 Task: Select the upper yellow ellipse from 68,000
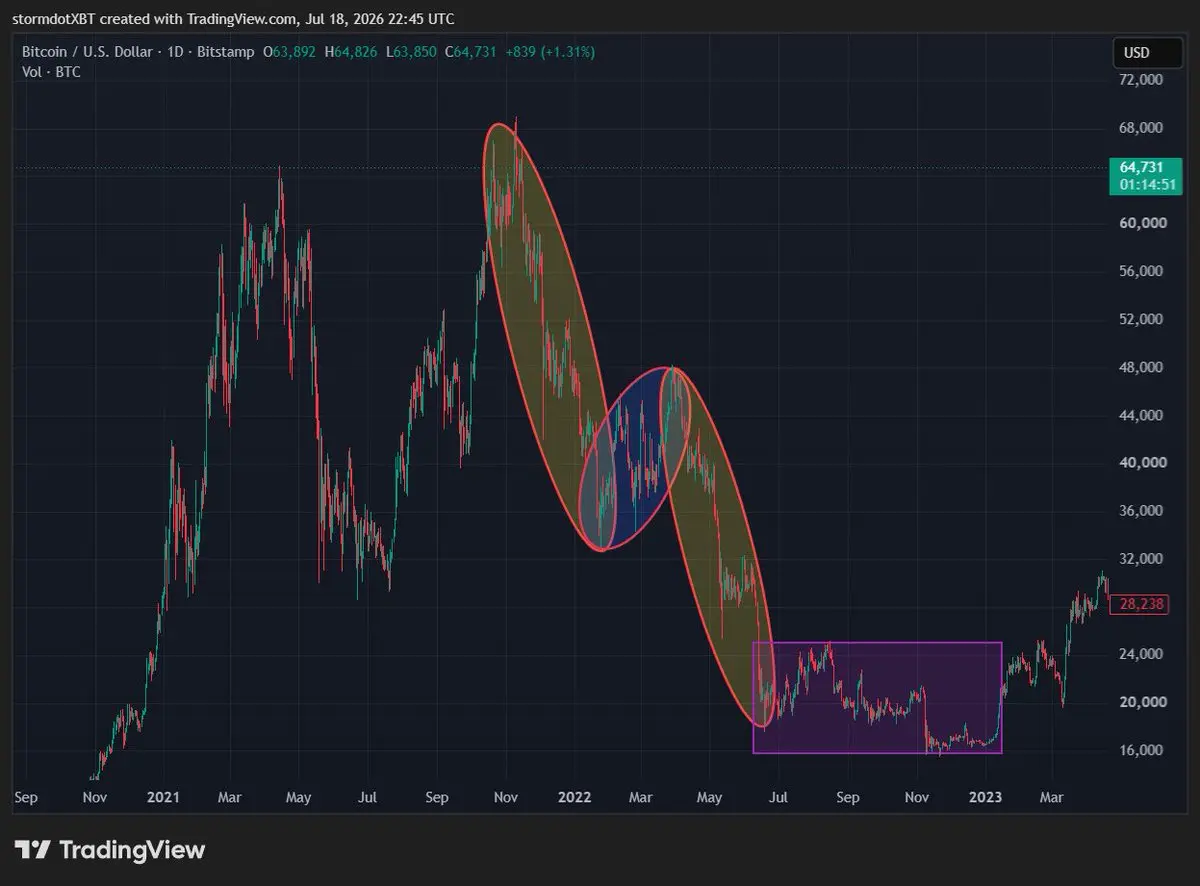549,337
